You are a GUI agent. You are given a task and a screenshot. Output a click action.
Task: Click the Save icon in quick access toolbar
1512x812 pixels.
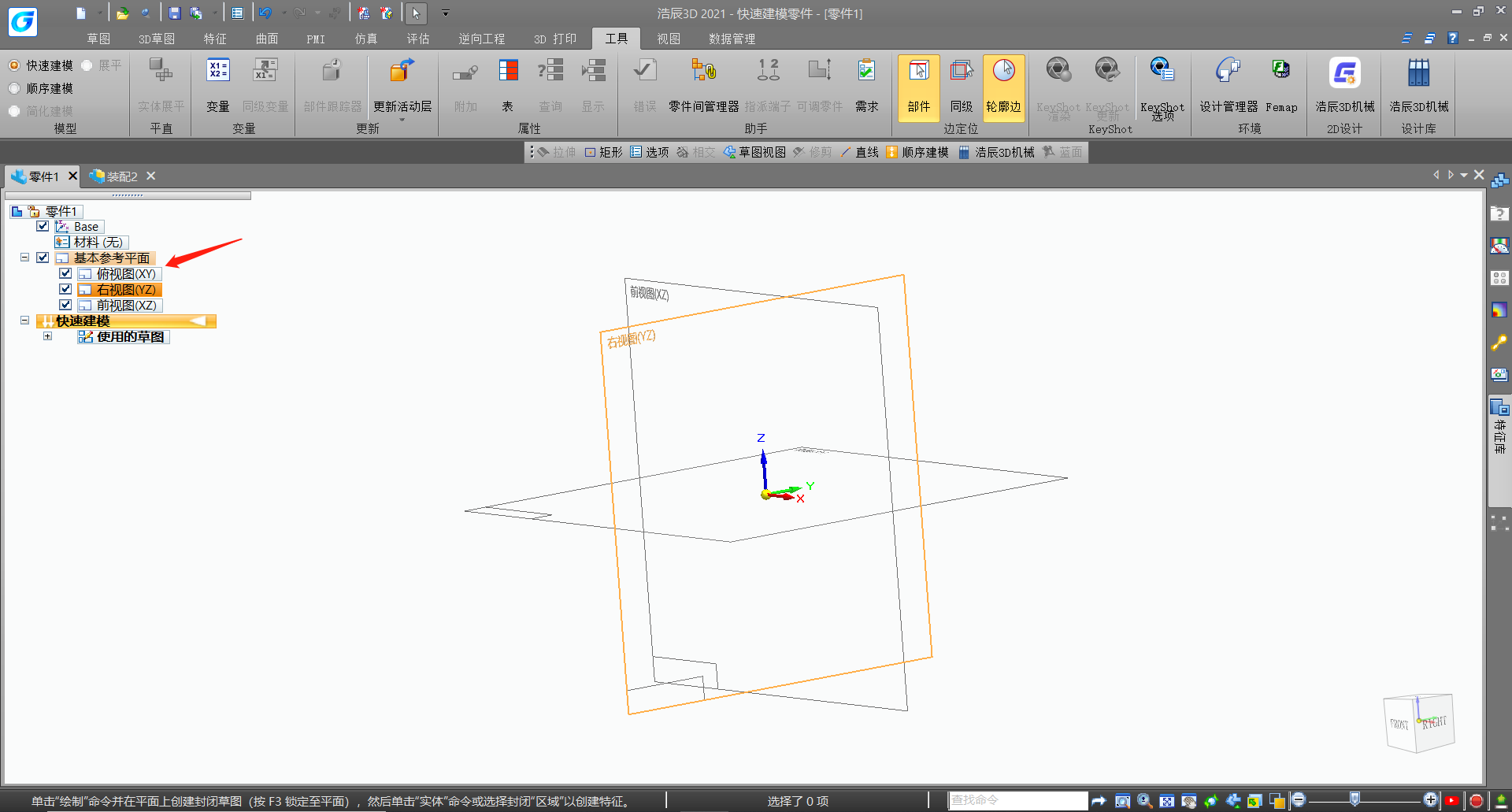point(175,13)
